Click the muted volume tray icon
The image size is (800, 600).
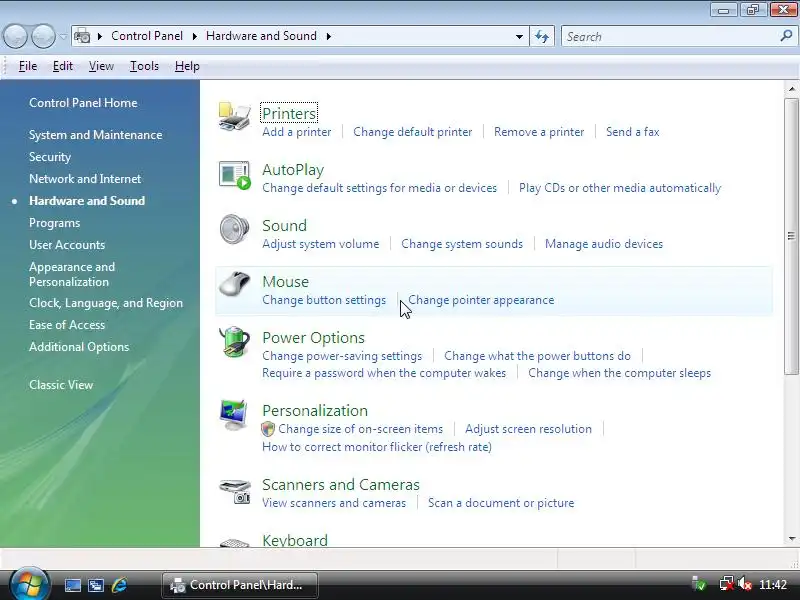click(x=745, y=584)
